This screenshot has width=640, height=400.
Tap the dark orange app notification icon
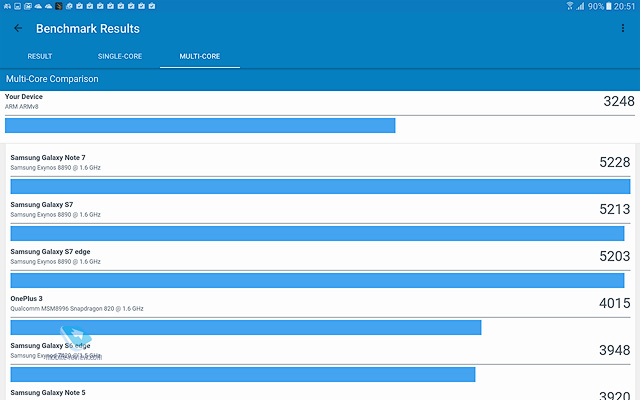click(x=59, y=6)
